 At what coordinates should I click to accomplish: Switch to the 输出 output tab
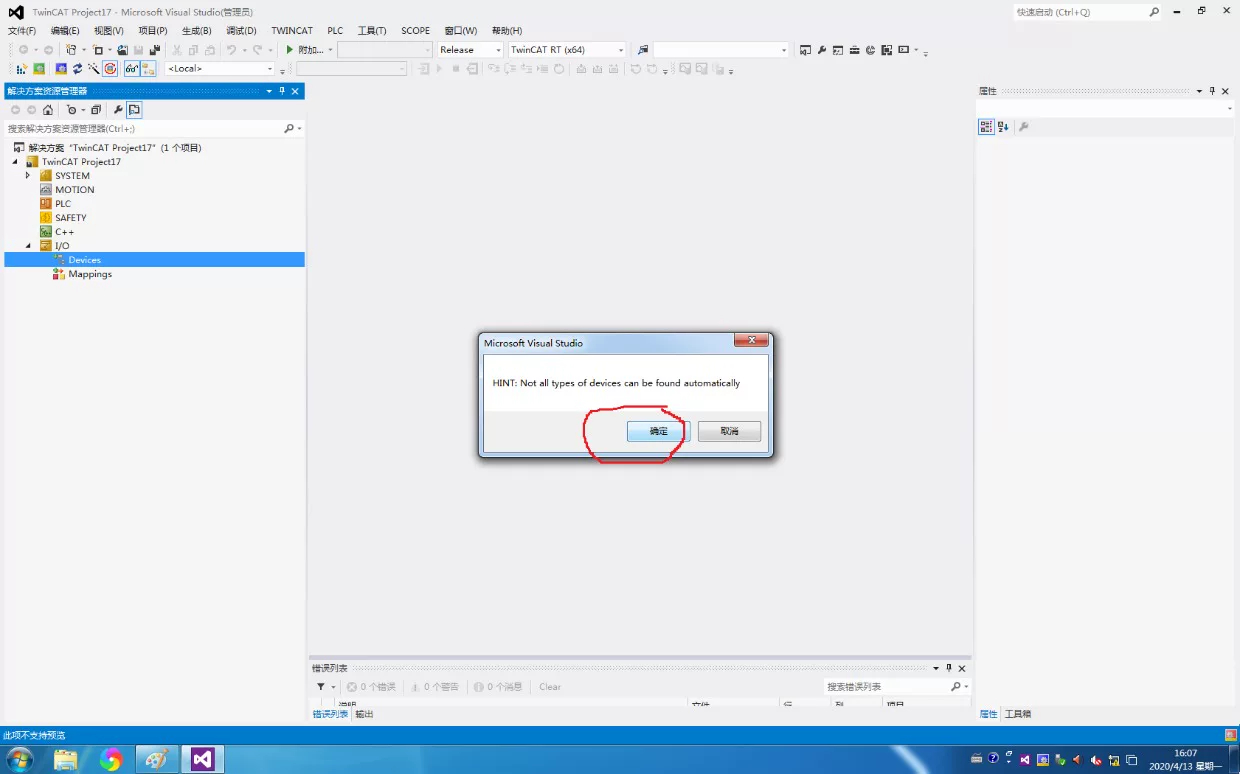point(364,714)
